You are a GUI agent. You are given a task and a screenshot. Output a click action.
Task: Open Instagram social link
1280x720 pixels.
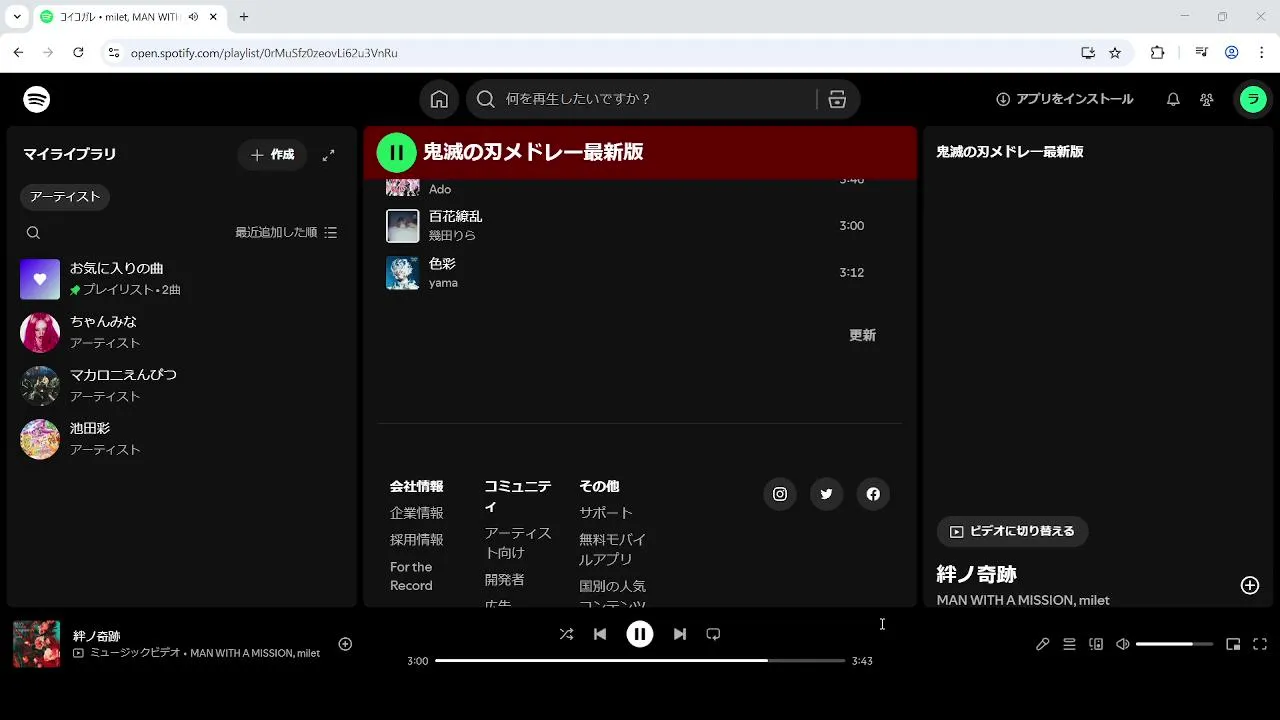(780, 494)
